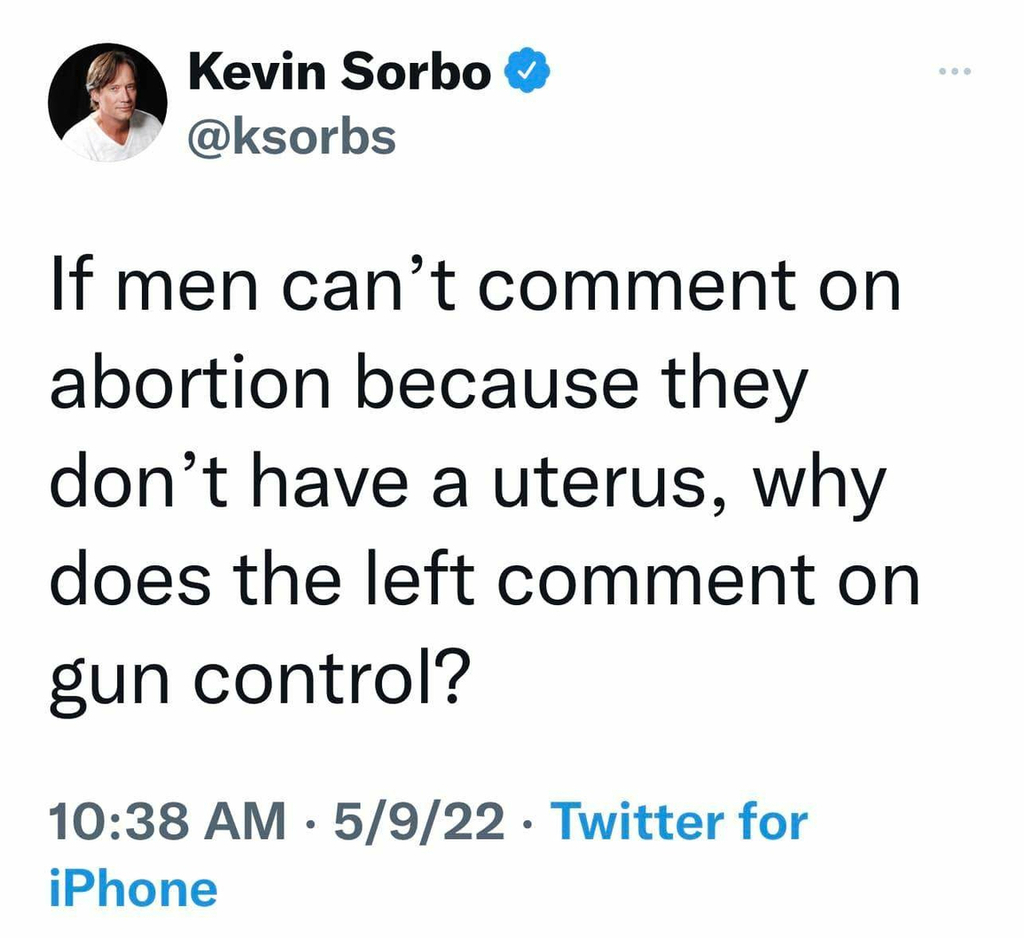Click the word "they" in the tweet
Image resolution: width=1024 pixels, height=938 pixels.
(741, 384)
